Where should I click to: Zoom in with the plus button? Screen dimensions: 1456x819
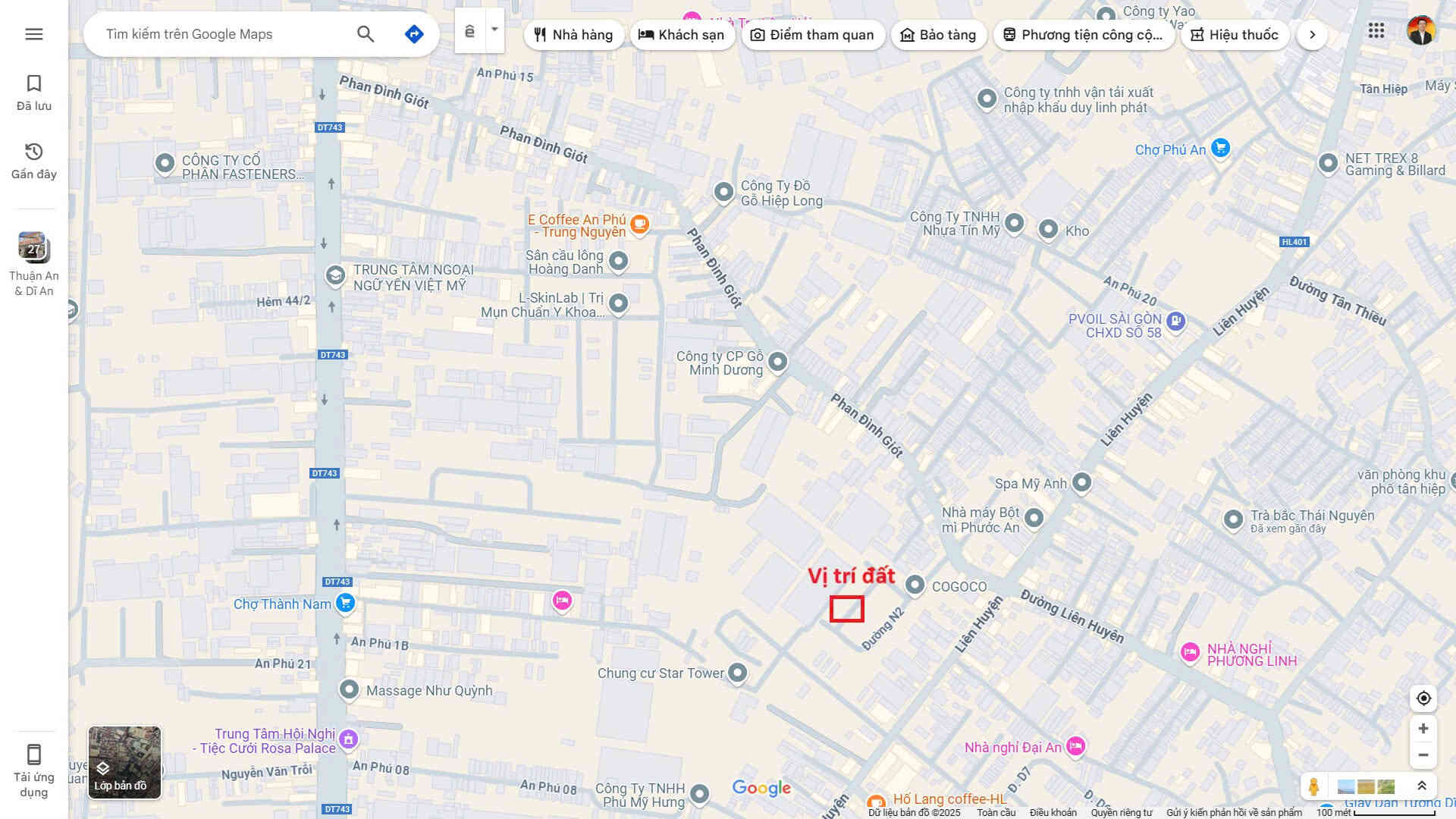point(1423,729)
